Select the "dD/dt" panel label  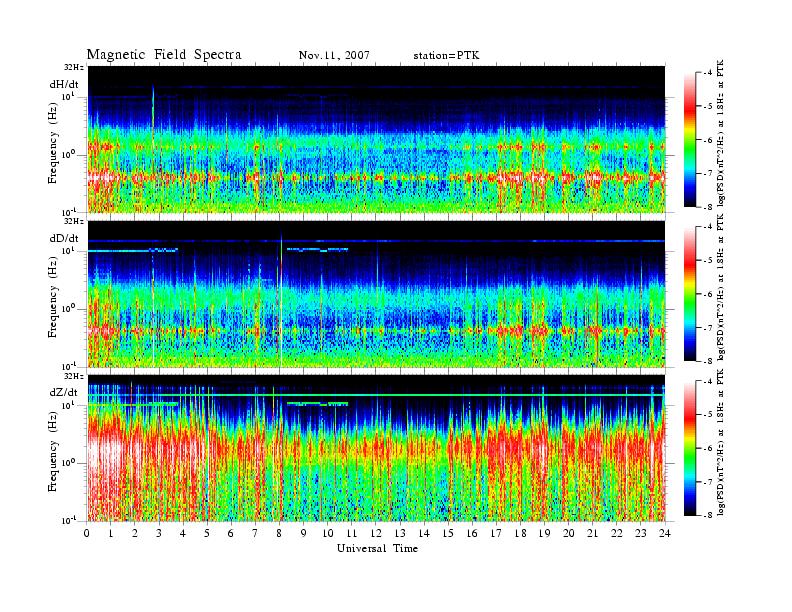pyautogui.click(x=64, y=238)
